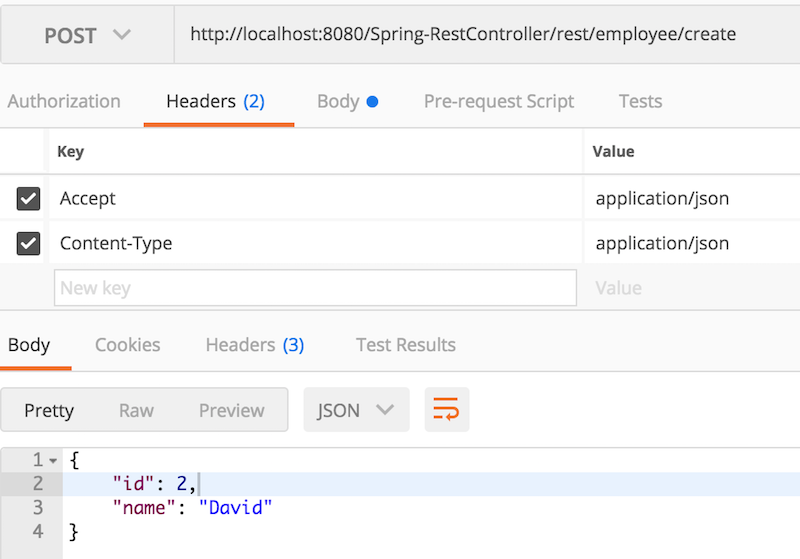Switch to Preview response view
Screen dimensions: 800x559
[232, 410]
